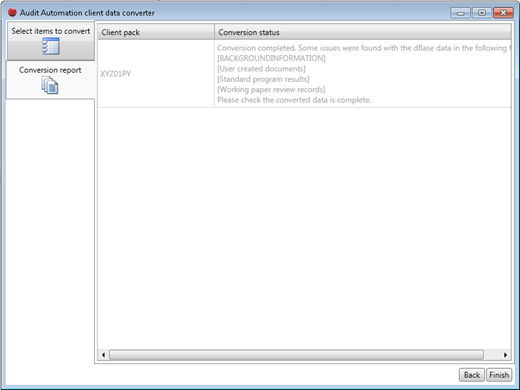520x390 pixels.
Task: Click the stacked documents icon under Conversion report
Action: tap(50, 85)
